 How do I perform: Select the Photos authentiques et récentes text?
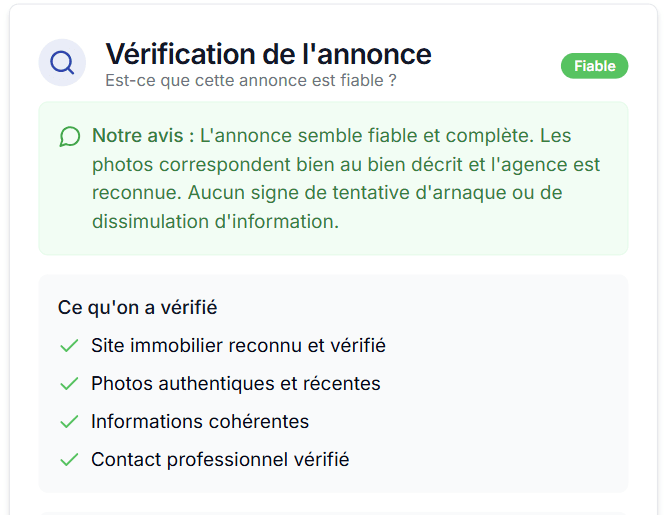click(x=235, y=384)
